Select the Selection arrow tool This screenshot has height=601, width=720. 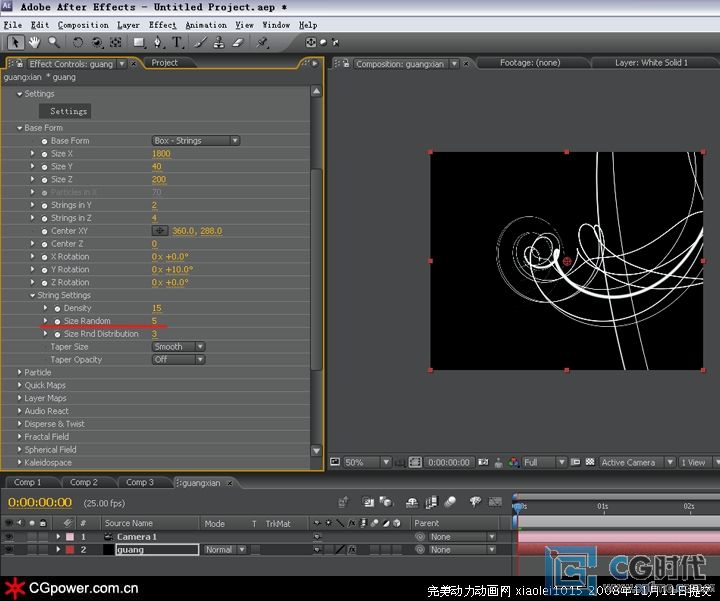pyautogui.click(x=15, y=43)
